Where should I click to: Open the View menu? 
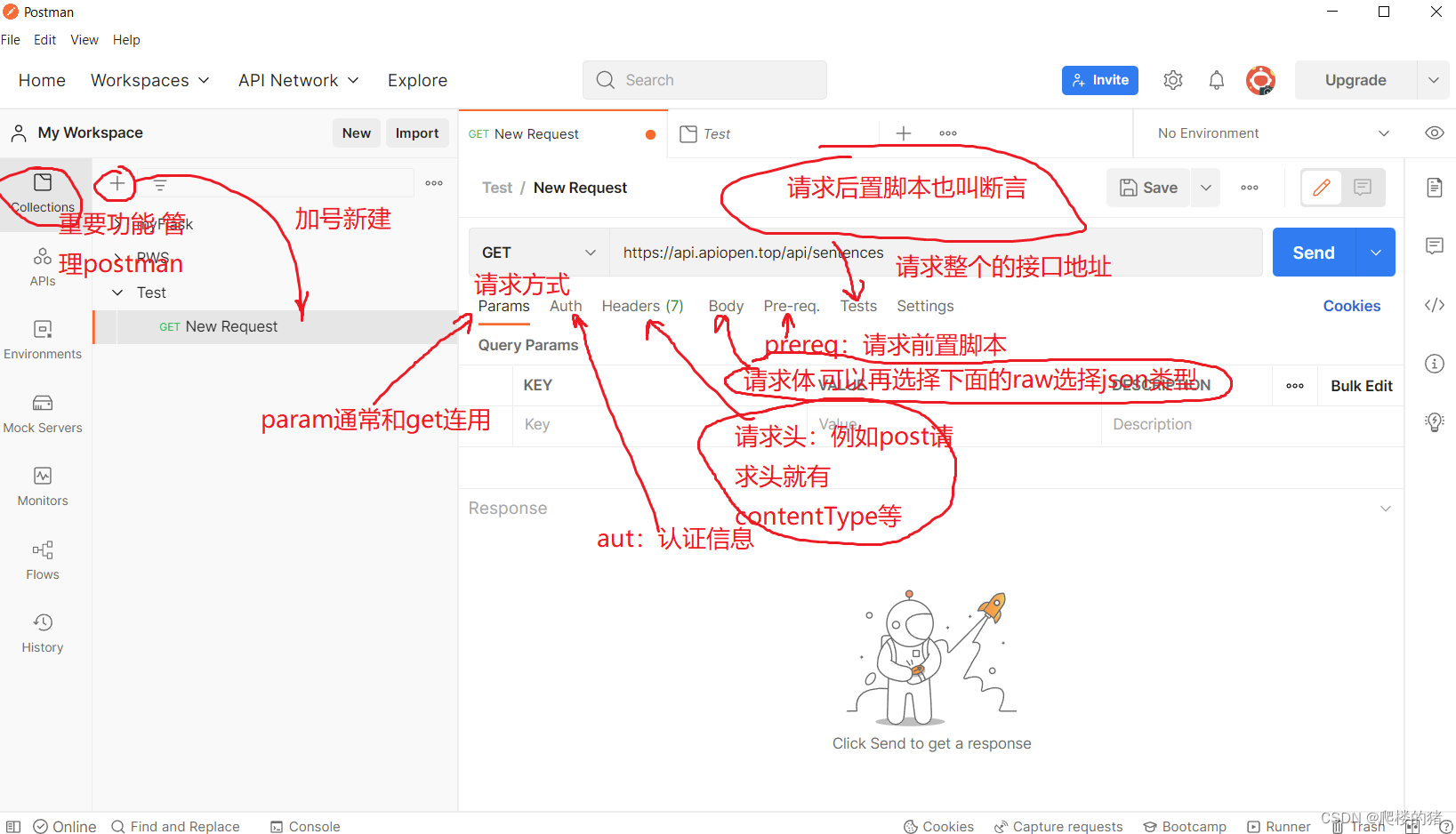84,40
